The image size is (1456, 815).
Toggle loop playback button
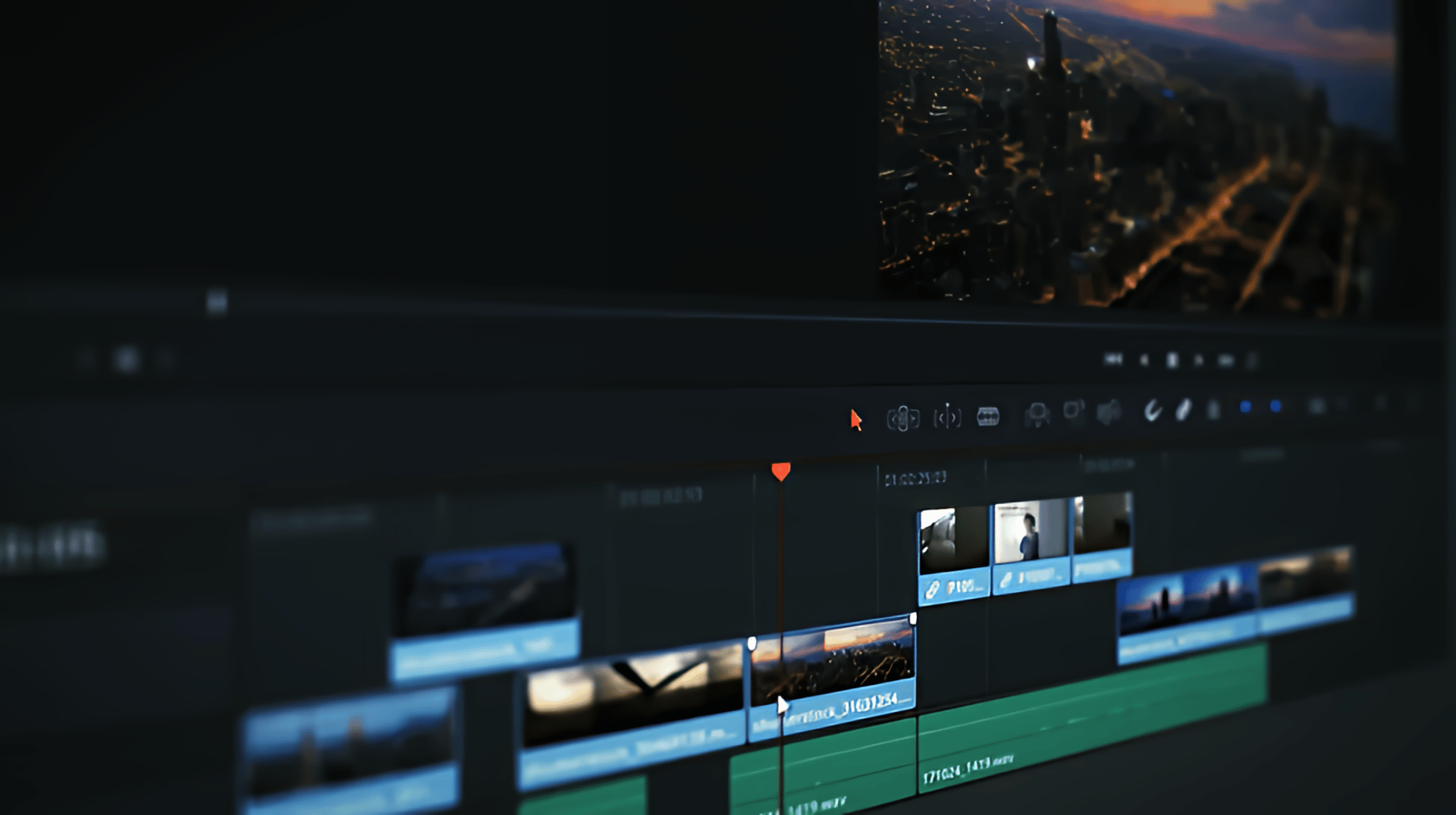click(1252, 360)
